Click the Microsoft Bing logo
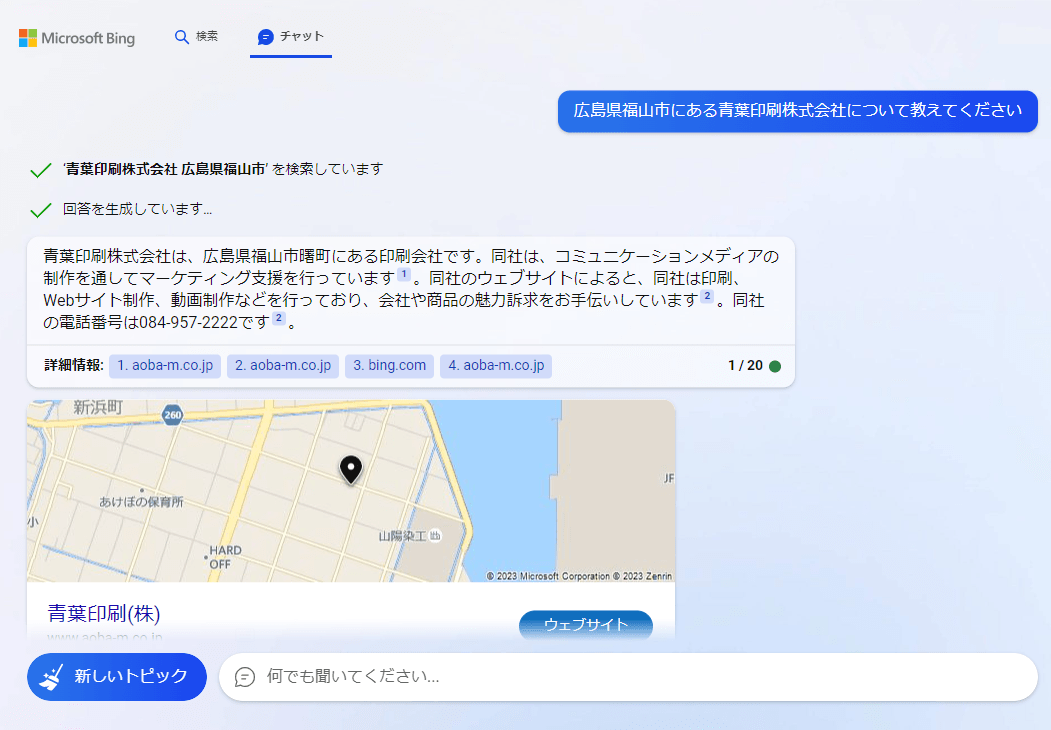This screenshot has height=730, width=1051. [76, 38]
